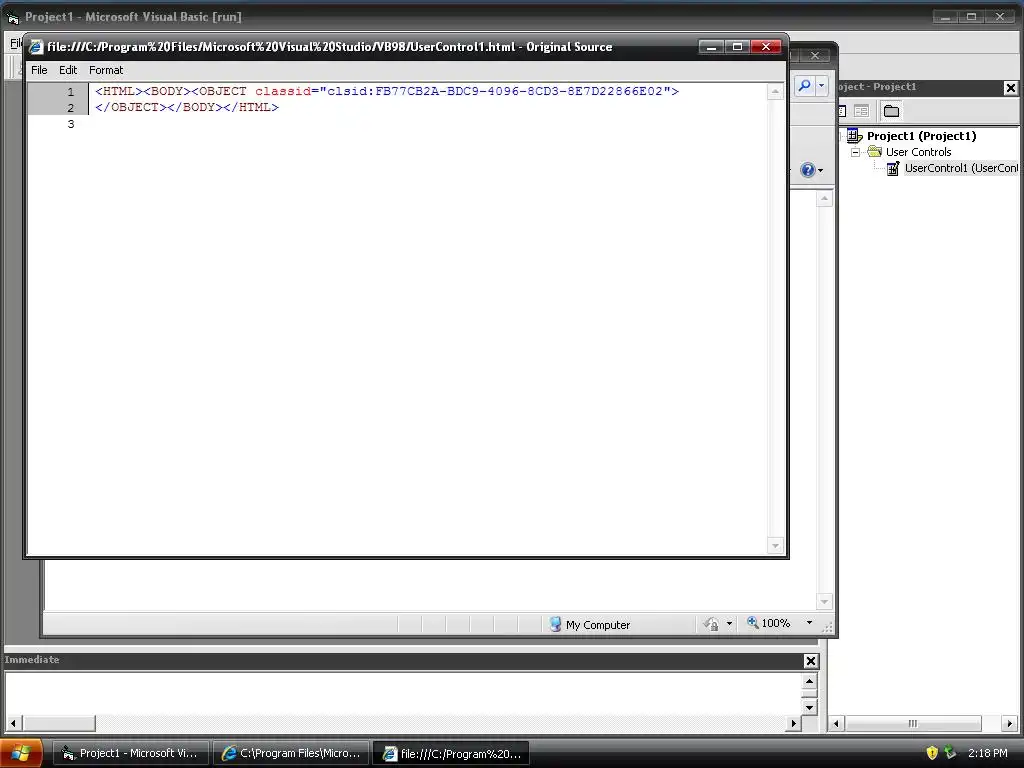Image resolution: width=1024 pixels, height=768 pixels.
Task: Click the blue Help icon in Internet Explorer
Action: 808,170
